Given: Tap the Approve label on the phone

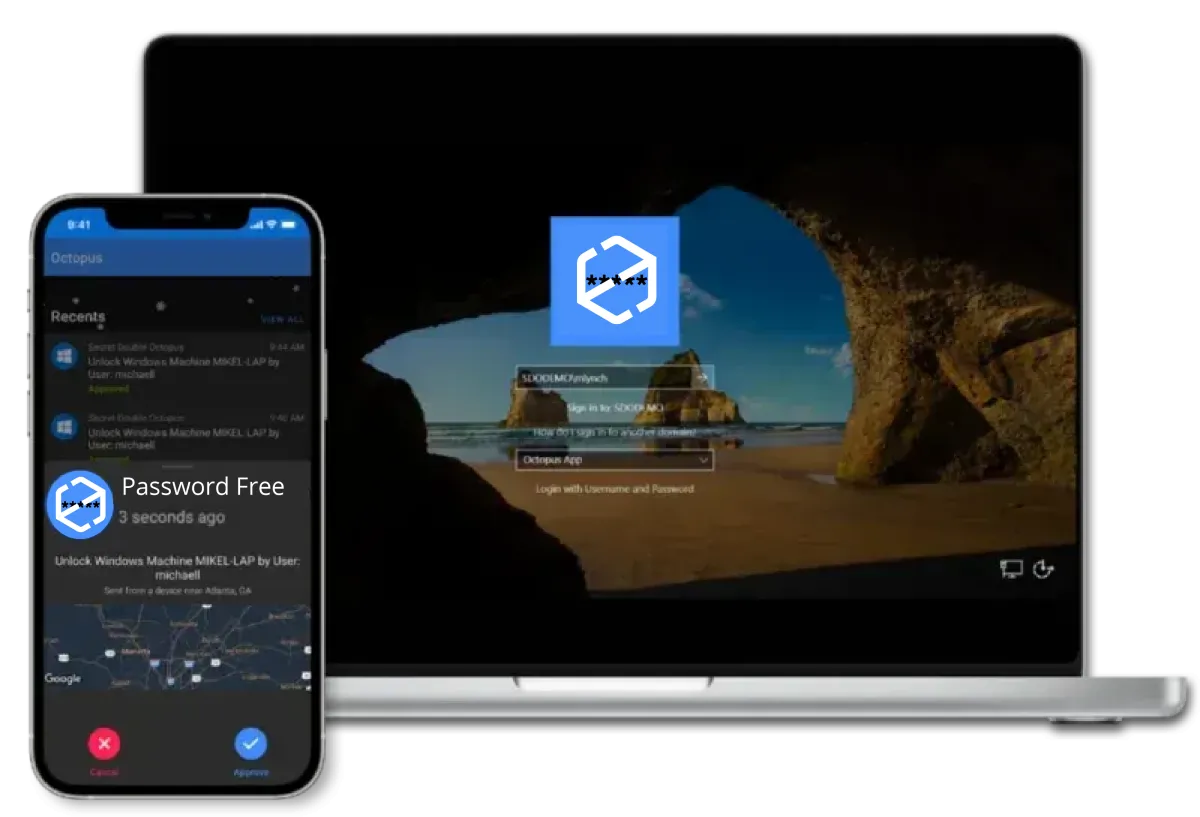Looking at the screenshot, I should click(x=251, y=772).
